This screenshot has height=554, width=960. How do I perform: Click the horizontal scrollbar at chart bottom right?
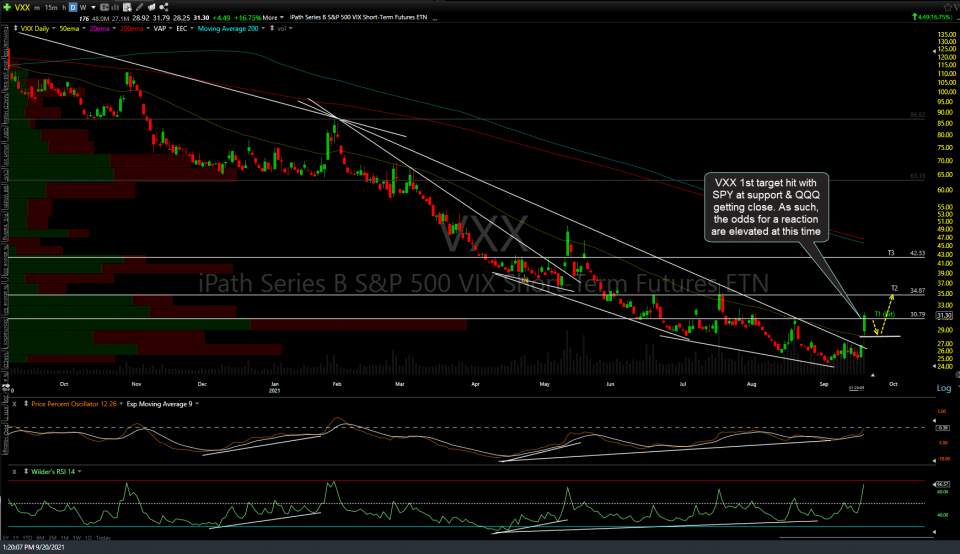coord(857,537)
